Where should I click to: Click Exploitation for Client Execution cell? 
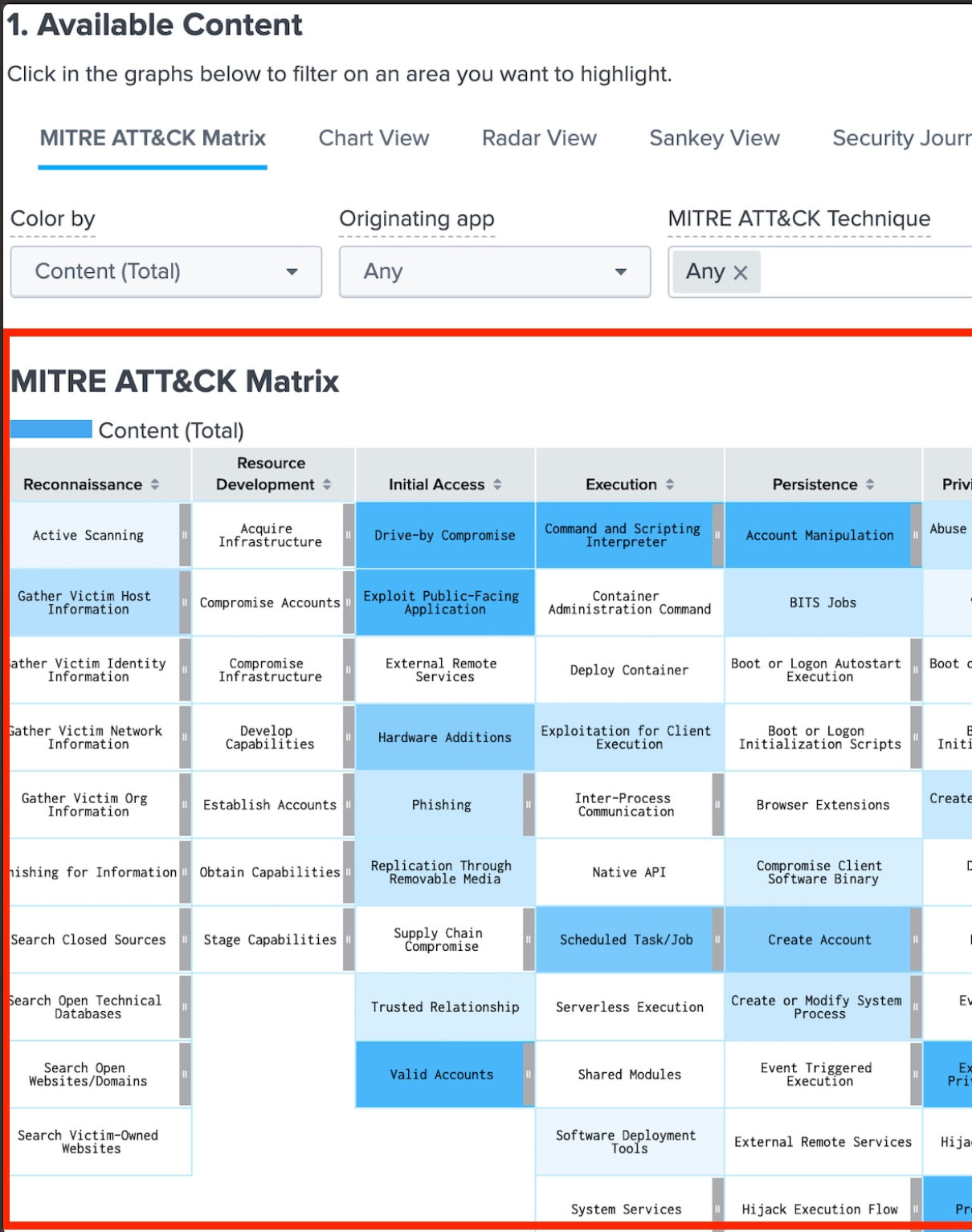coord(630,737)
